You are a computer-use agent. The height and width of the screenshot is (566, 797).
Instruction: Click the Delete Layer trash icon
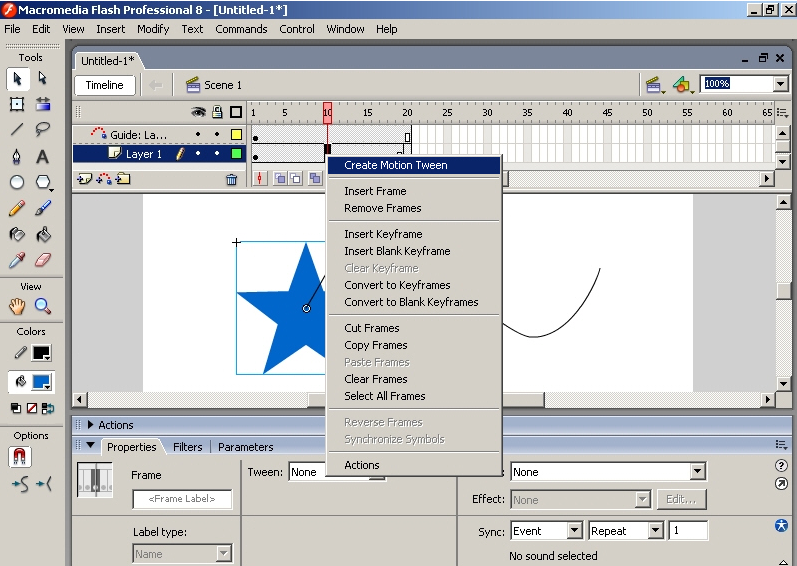coord(231,179)
